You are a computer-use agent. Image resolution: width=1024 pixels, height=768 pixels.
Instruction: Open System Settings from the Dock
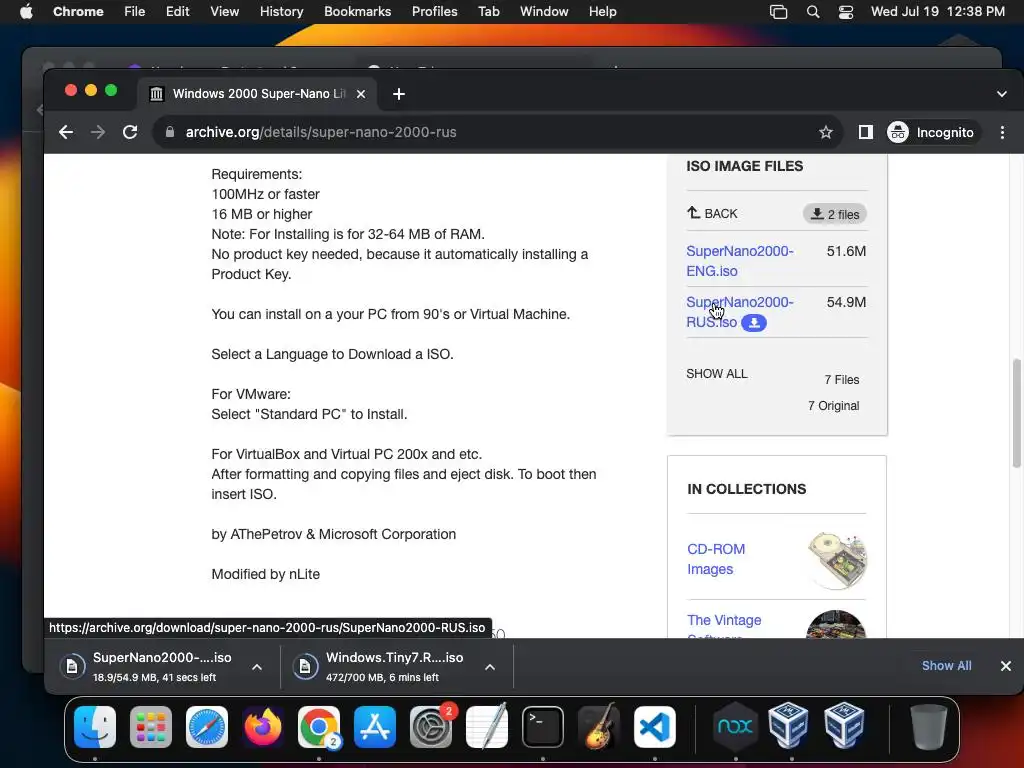point(431,726)
